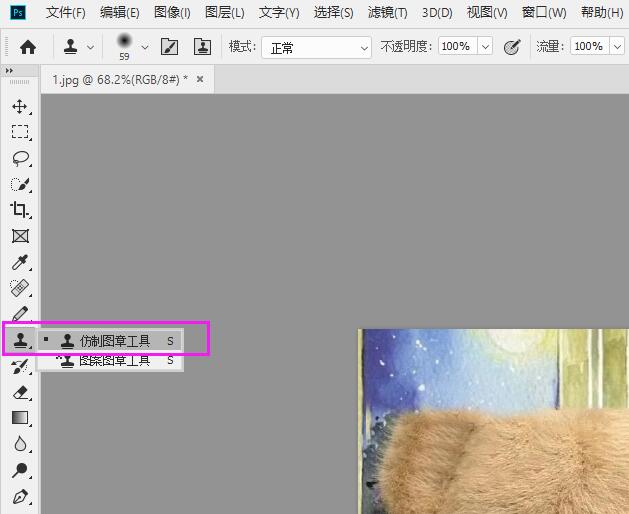Open the brush preset picker arrow
Viewport: 629px width, 514px height.
145,47
